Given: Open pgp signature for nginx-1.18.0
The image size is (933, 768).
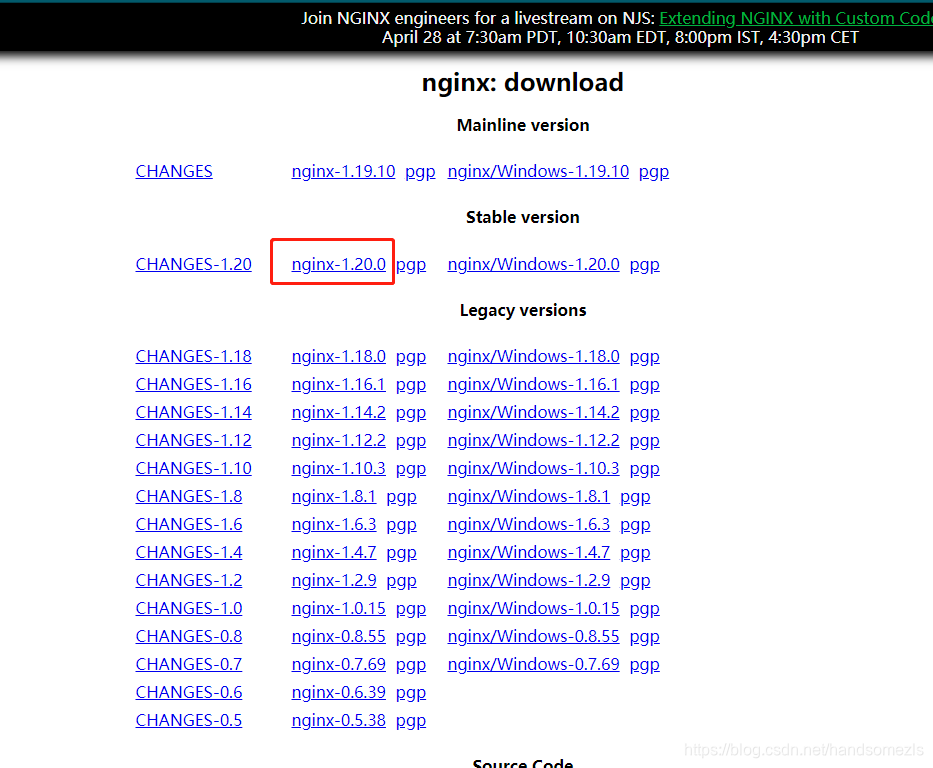Looking at the screenshot, I should (411, 357).
